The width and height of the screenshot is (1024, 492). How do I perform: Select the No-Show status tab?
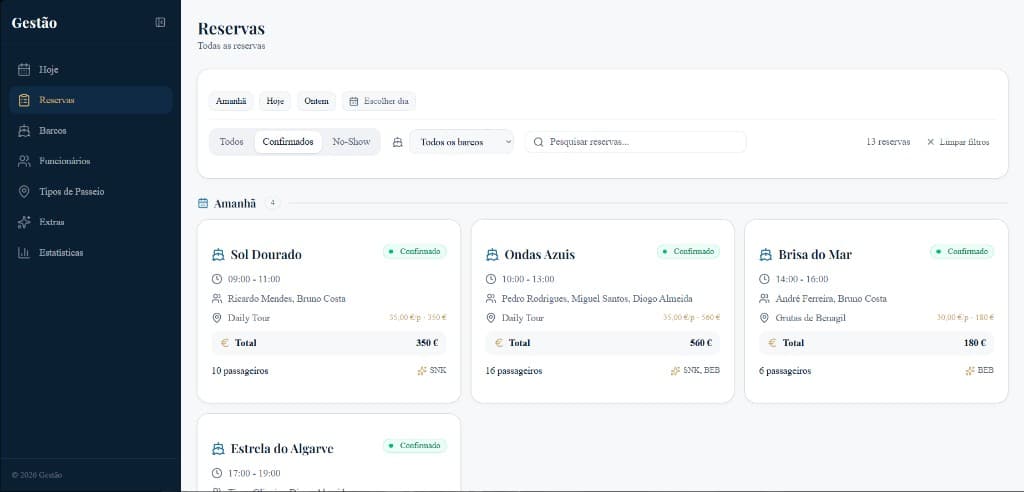tap(351, 142)
